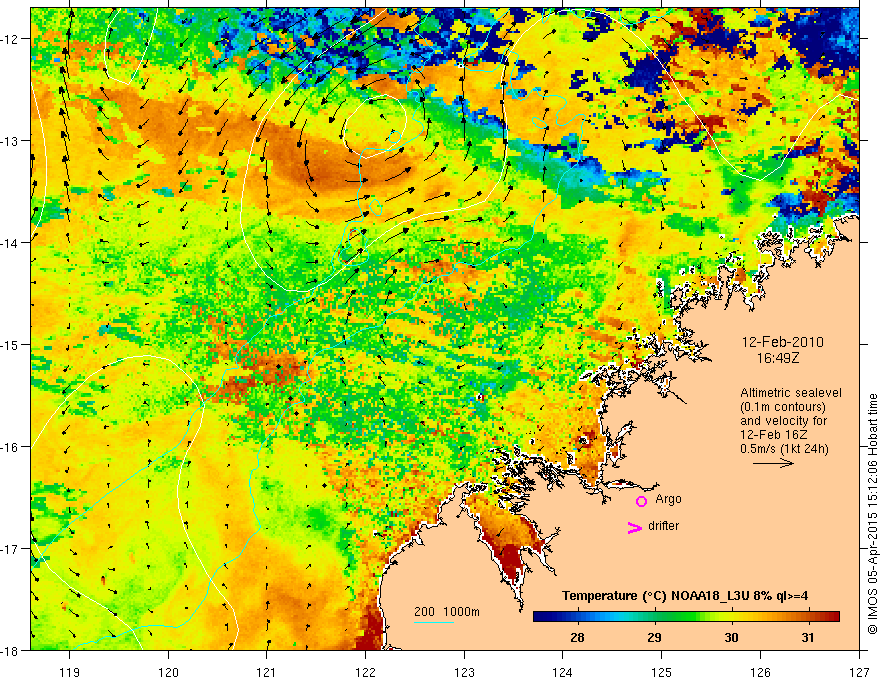The image size is (880, 680).
Task: Click the longitude label 119
Action: tap(70, 672)
